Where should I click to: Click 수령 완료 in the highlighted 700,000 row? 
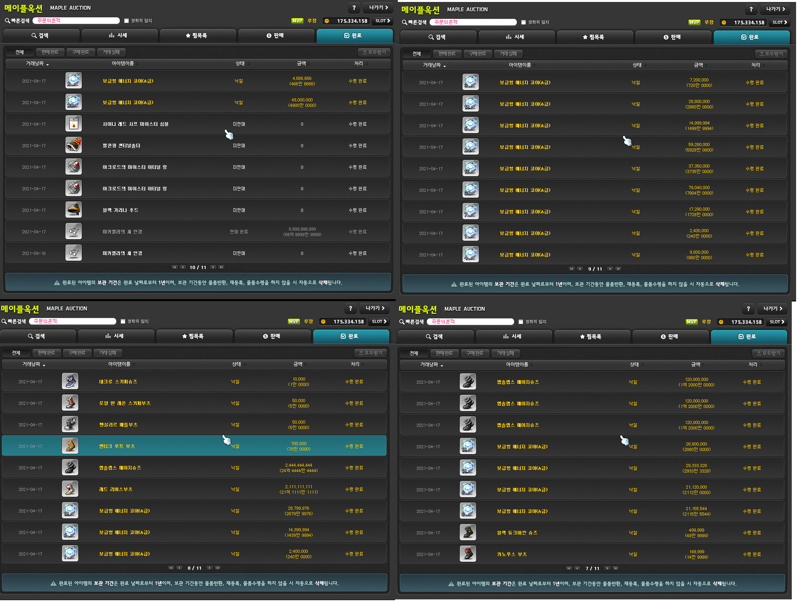pos(354,446)
